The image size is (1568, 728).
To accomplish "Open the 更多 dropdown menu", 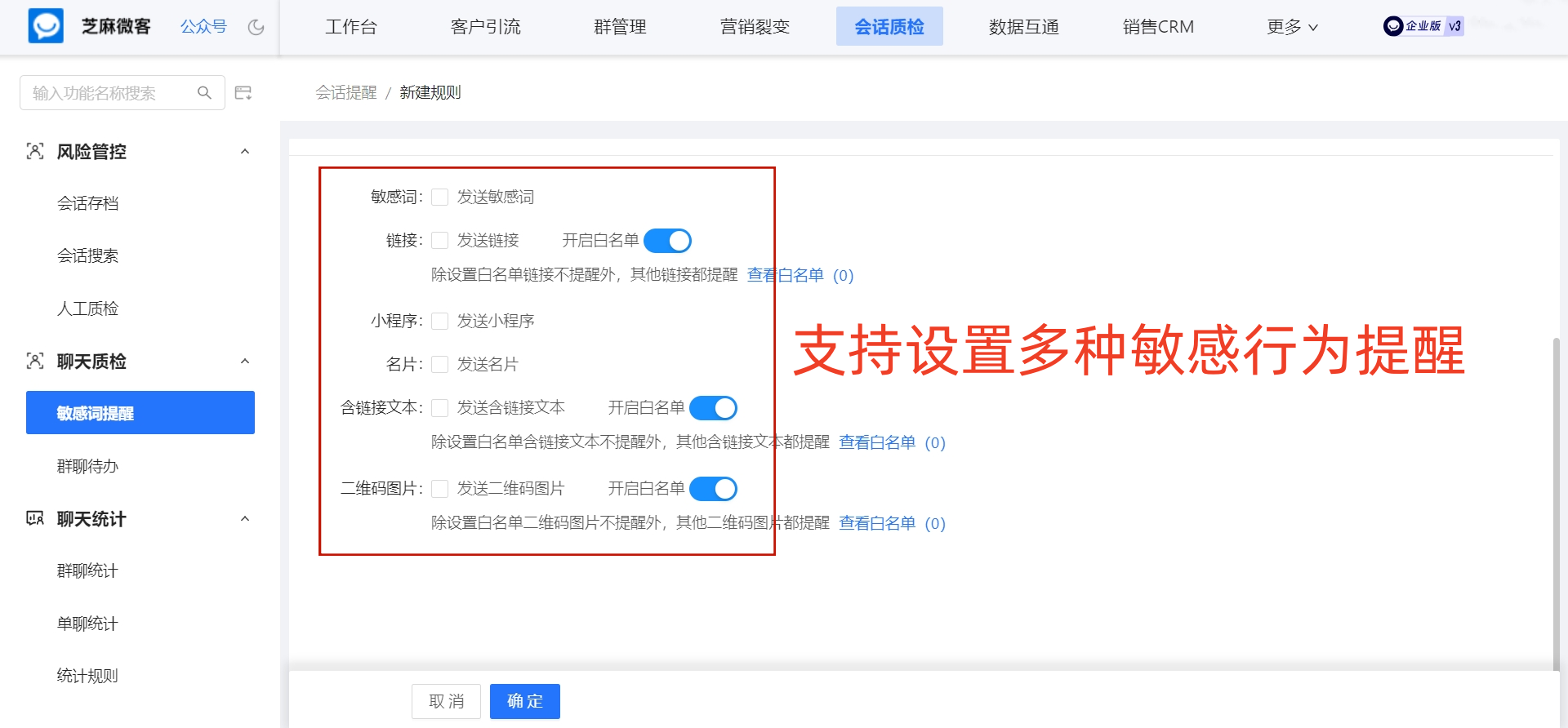I will (x=1292, y=27).
